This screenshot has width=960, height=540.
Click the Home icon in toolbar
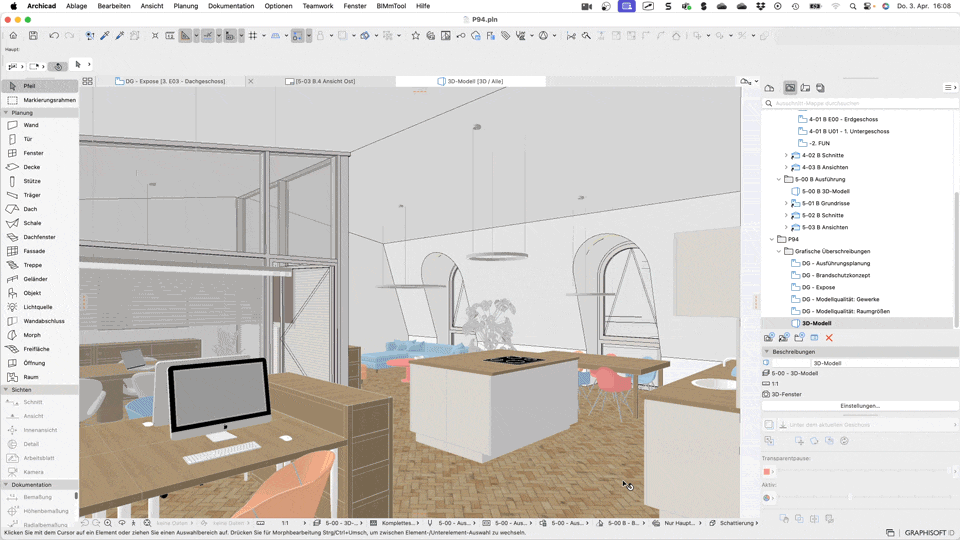click(13, 36)
